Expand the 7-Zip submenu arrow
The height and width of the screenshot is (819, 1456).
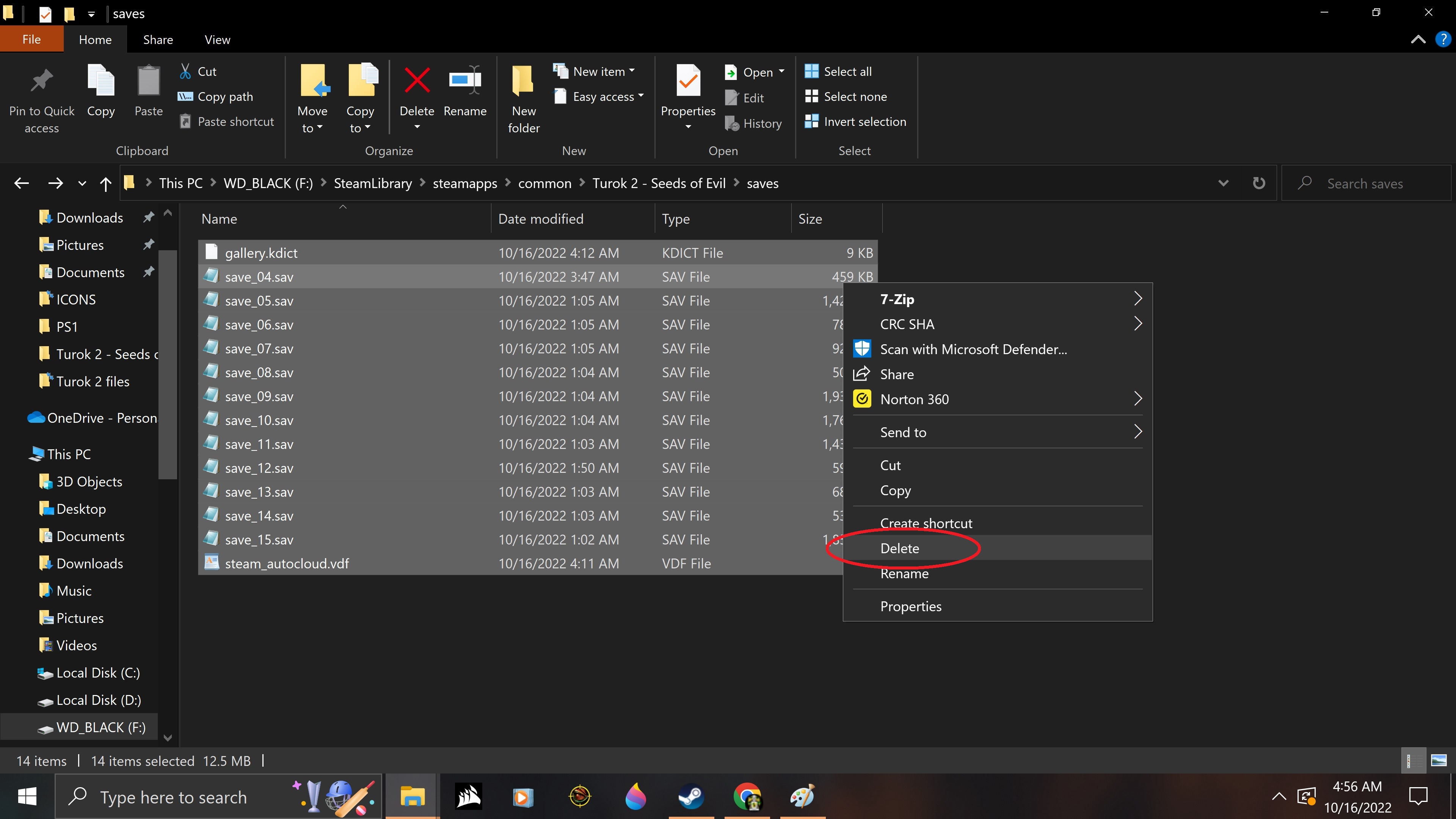point(1138,299)
